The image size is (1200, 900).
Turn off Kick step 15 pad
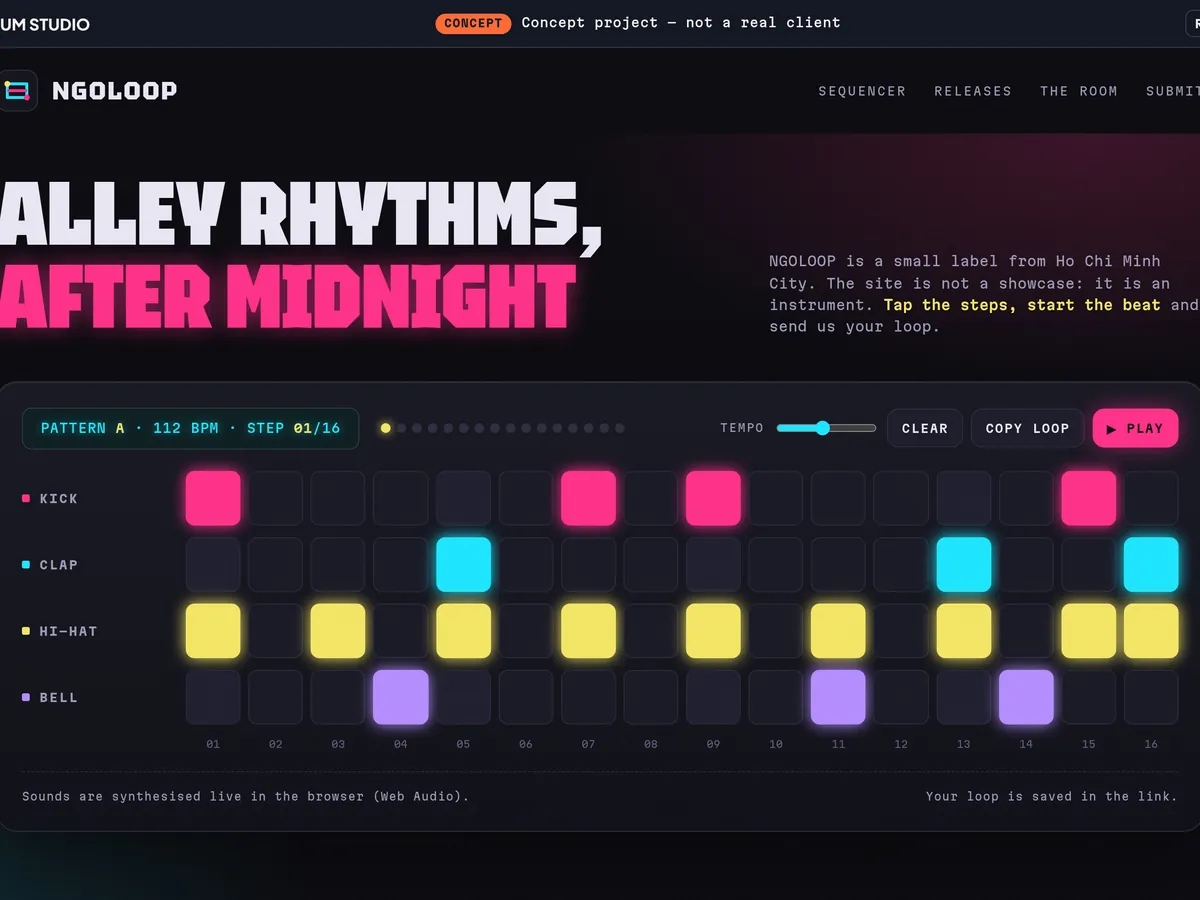[1088, 498]
